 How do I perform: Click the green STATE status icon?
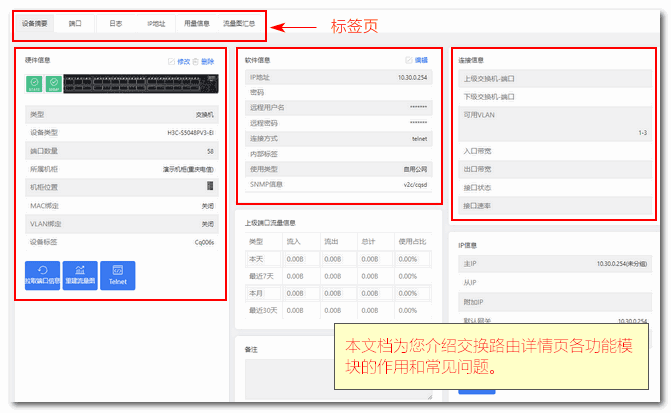point(34,84)
